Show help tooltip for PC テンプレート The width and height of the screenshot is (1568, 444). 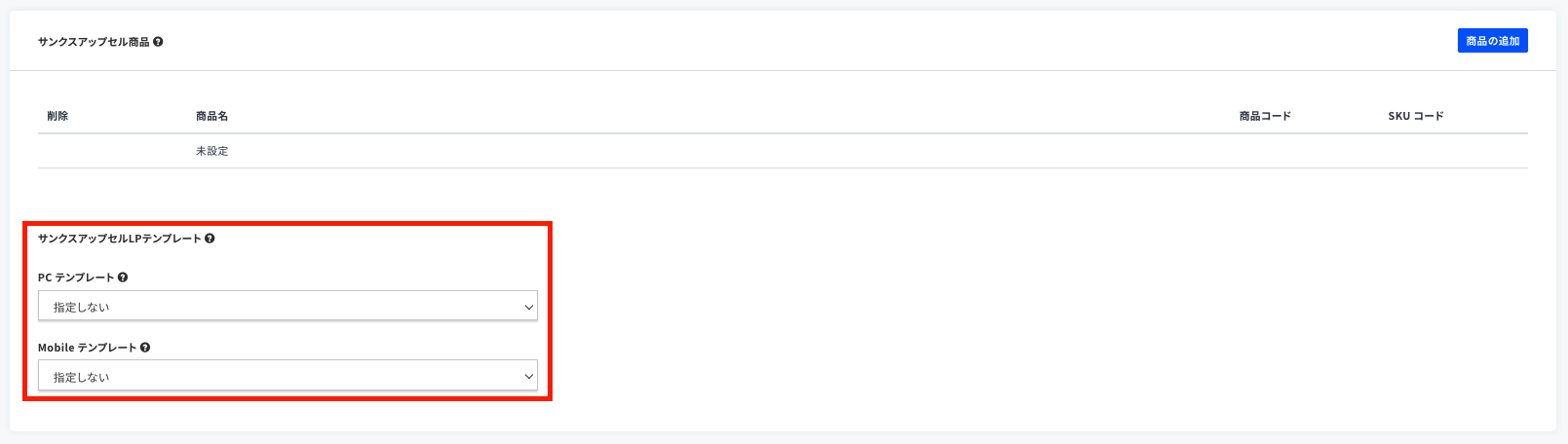pos(123,277)
